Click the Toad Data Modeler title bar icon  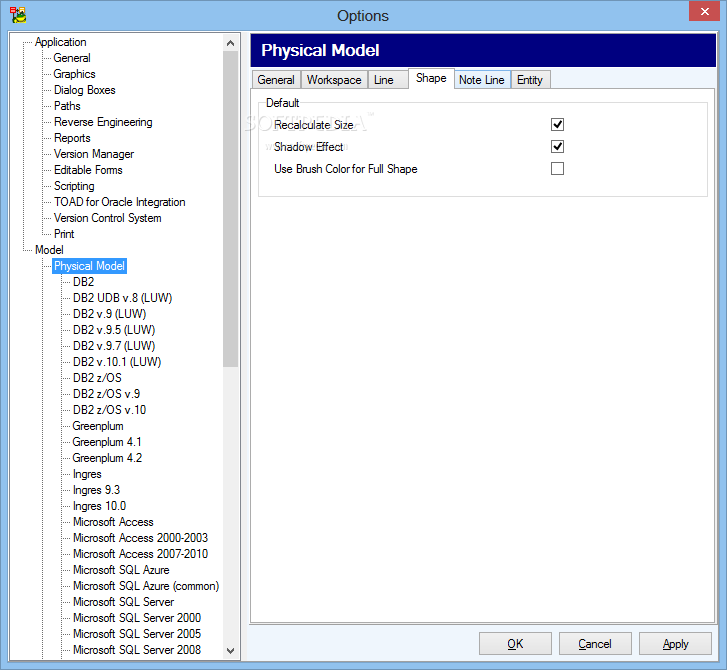(x=18, y=15)
